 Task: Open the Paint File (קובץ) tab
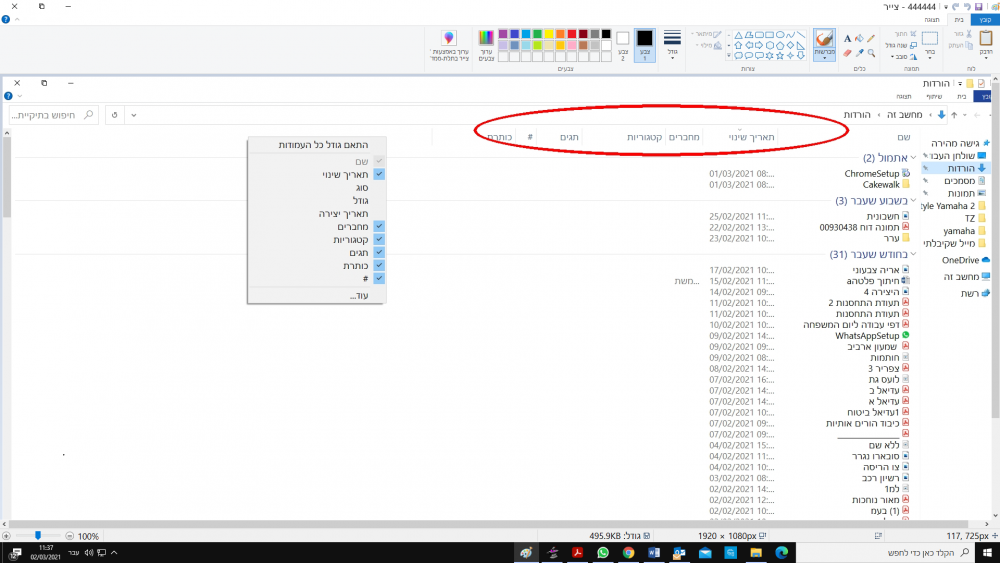(x=985, y=20)
